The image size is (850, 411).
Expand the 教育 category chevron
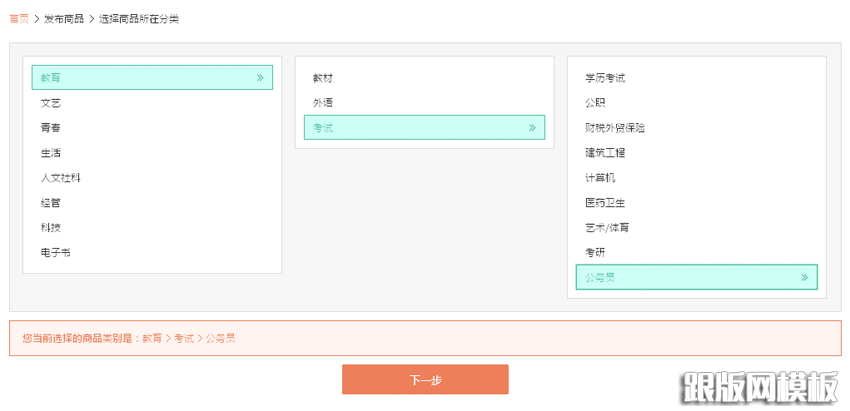260,77
